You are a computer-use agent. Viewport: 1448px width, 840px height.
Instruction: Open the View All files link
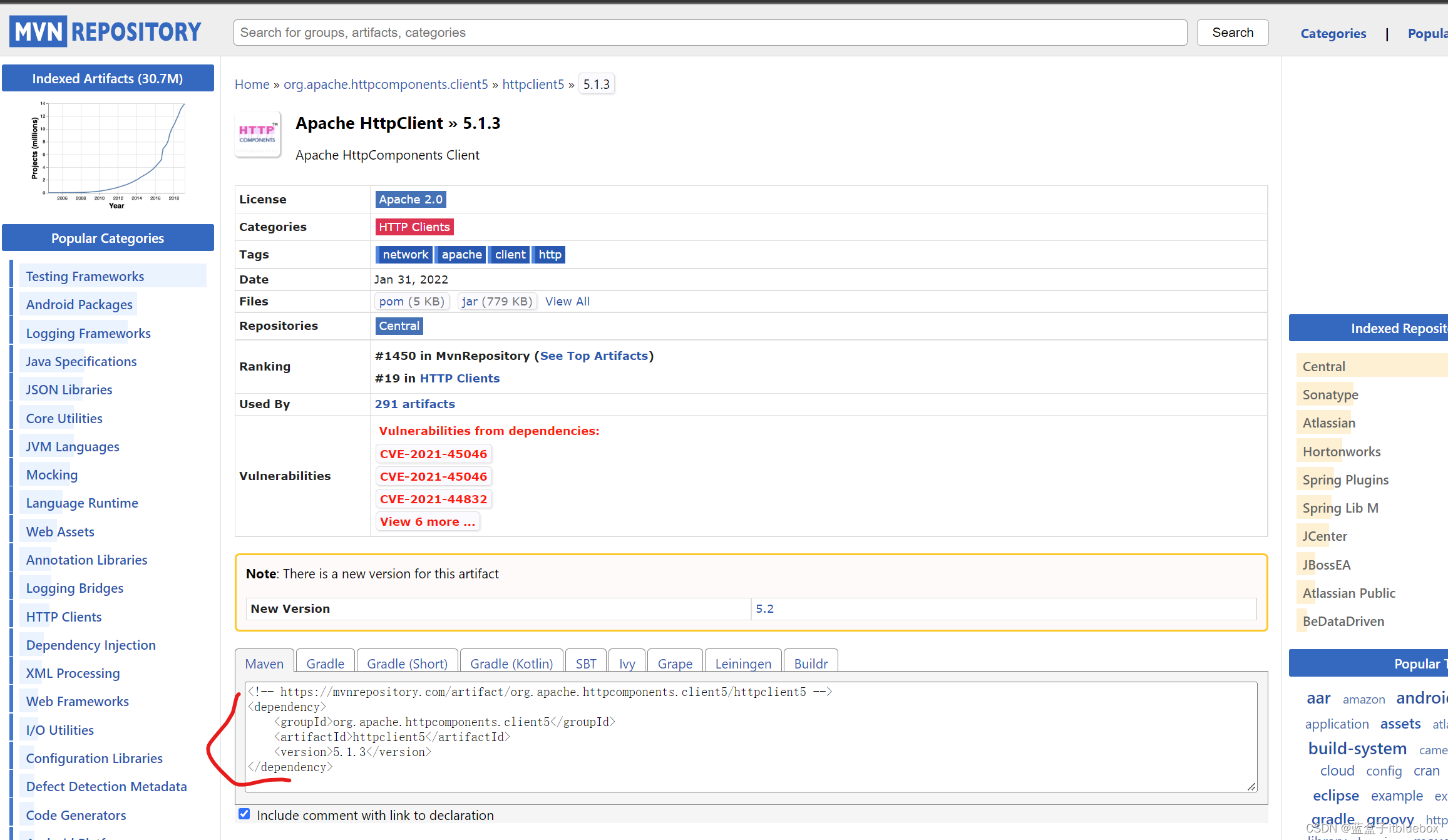(x=567, y=302)
